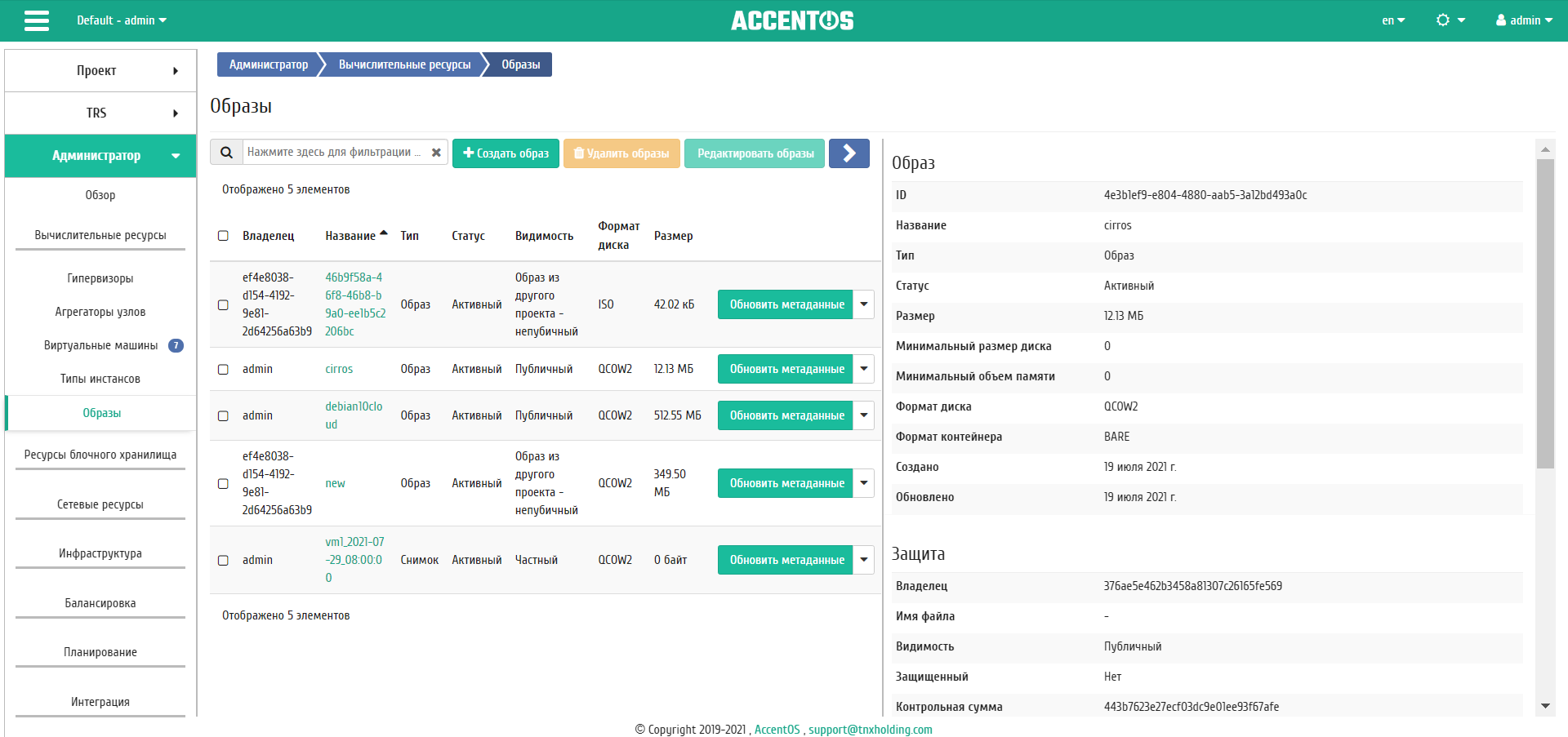Image resolution: width=1568 pixels, height=737 pixels.
Task: Go to Администратор breadcrumb
Action: (x=268, y=64)
